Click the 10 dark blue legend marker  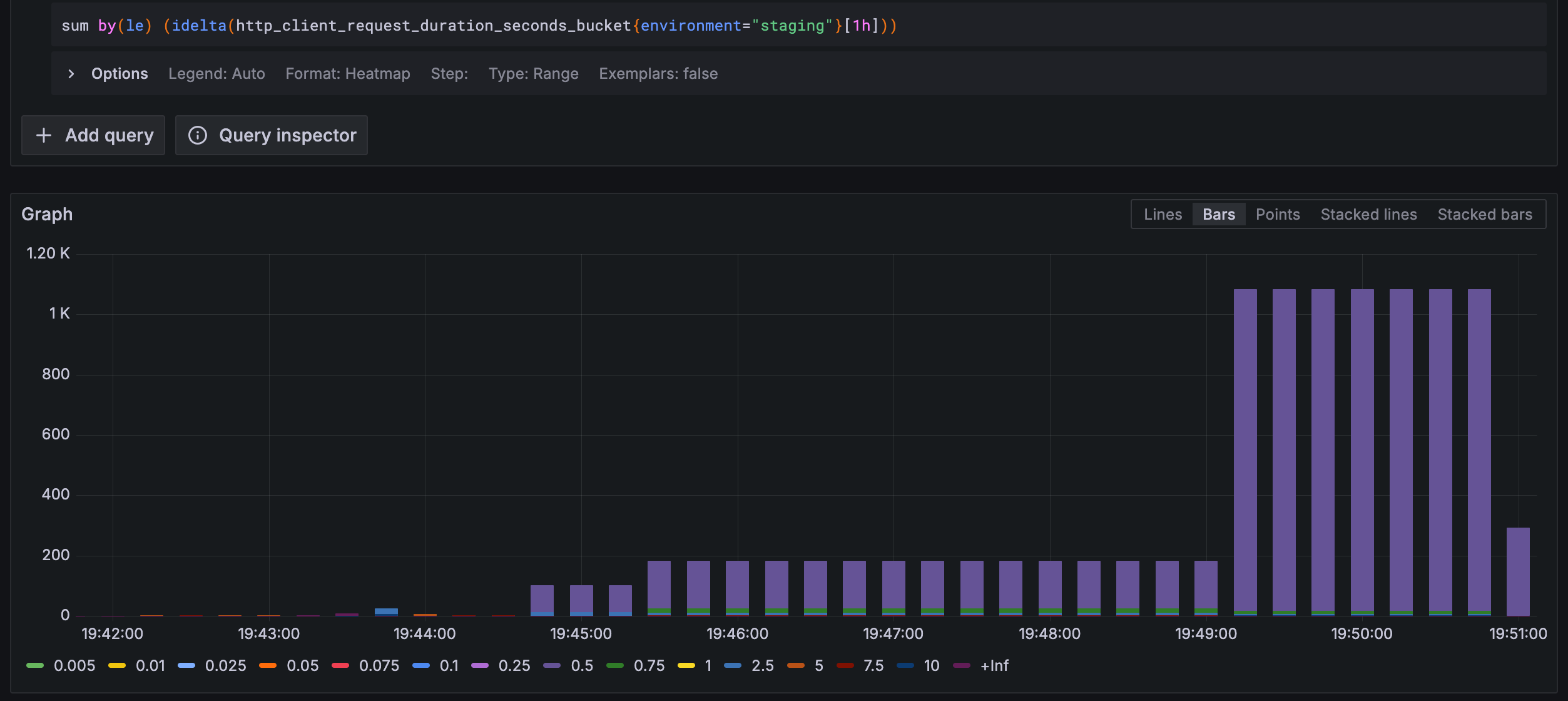coord(905,666)
